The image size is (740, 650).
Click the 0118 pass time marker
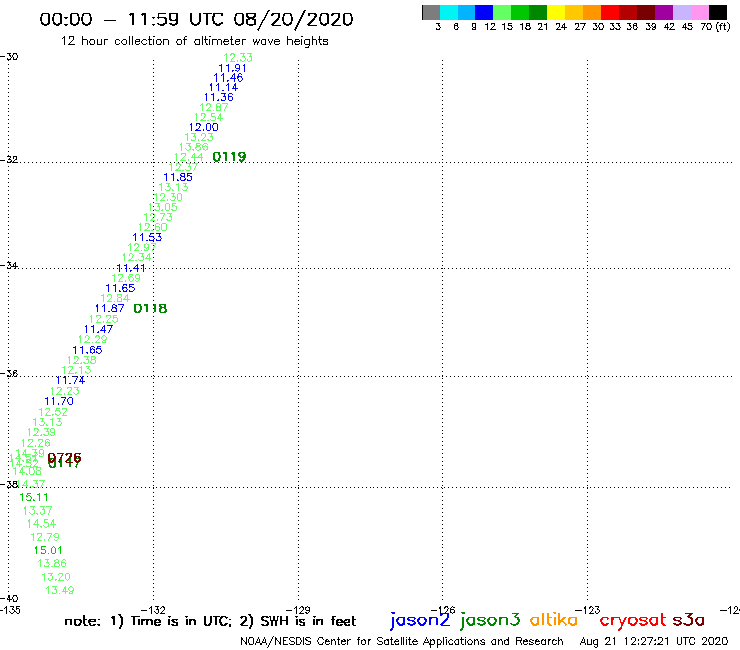point(150,308)
